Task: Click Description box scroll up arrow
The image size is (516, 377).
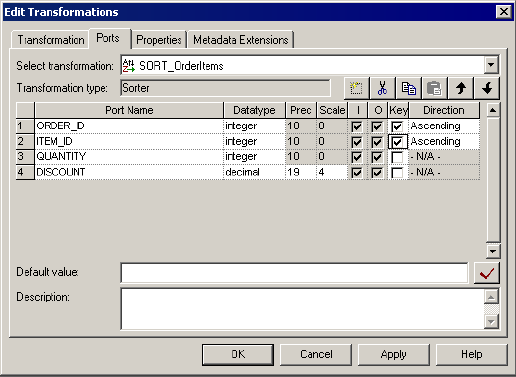Action: click(492, 297)
